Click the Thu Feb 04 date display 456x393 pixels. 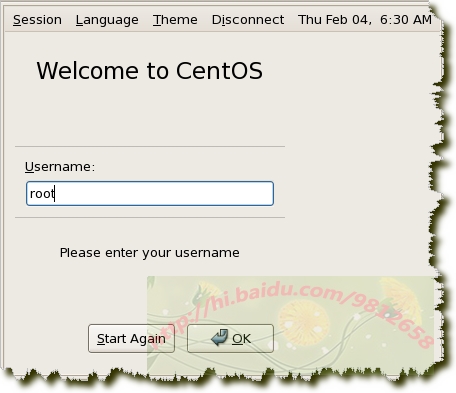point(334,20)
